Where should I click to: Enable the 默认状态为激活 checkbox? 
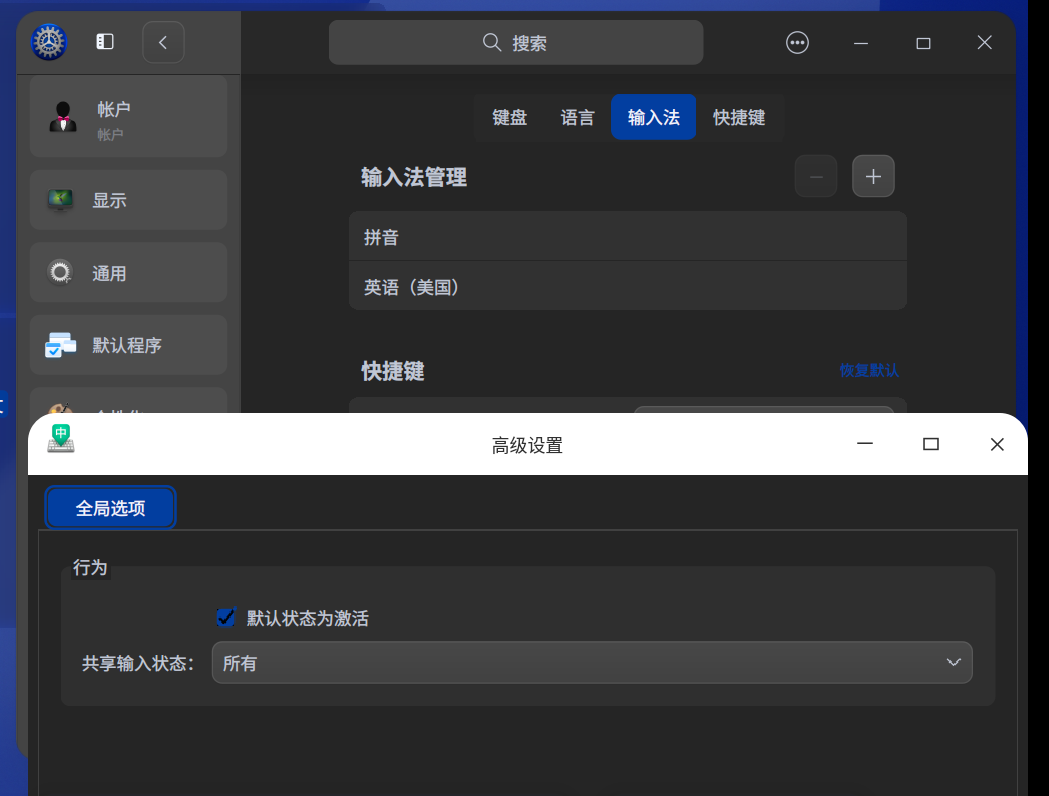tap(226, 617)
